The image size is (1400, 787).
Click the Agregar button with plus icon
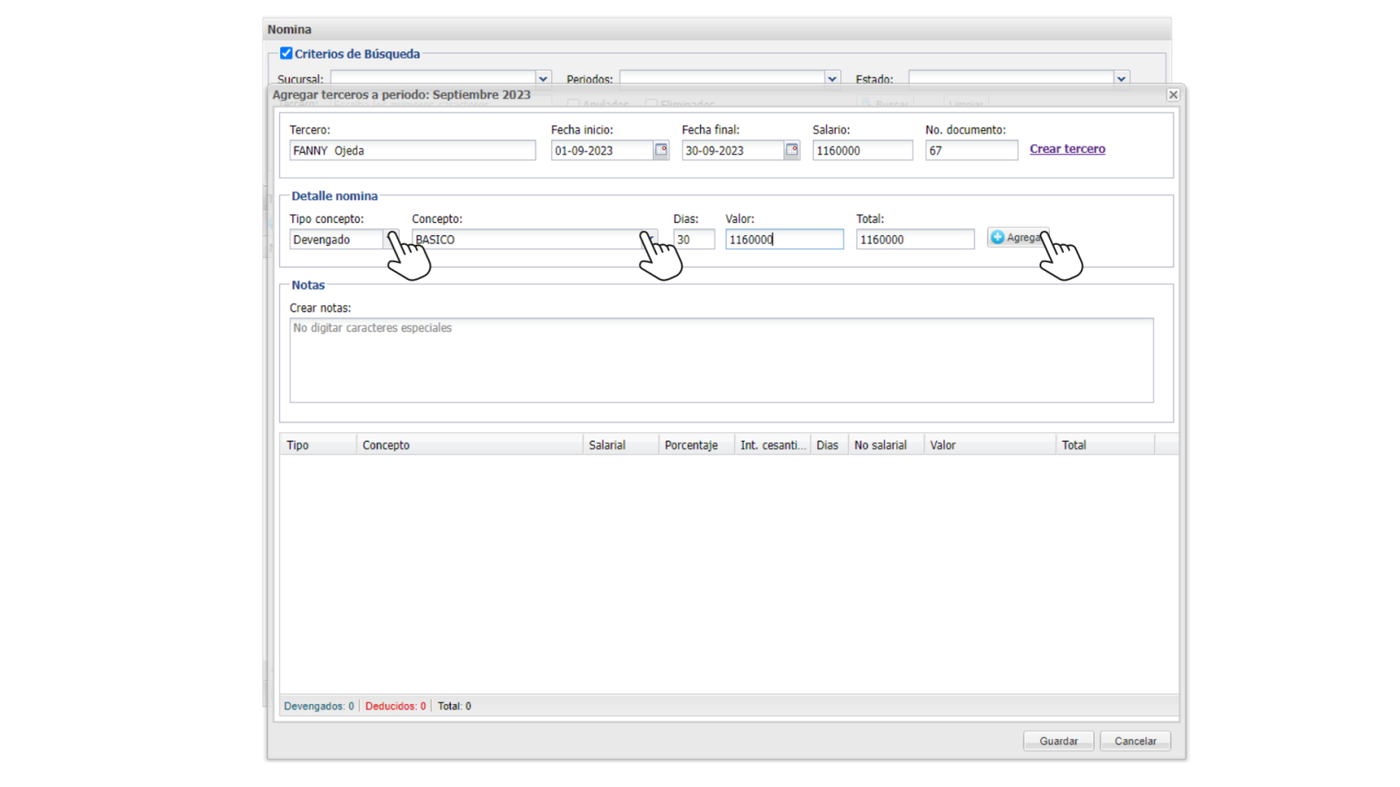tap(1016, 237)
